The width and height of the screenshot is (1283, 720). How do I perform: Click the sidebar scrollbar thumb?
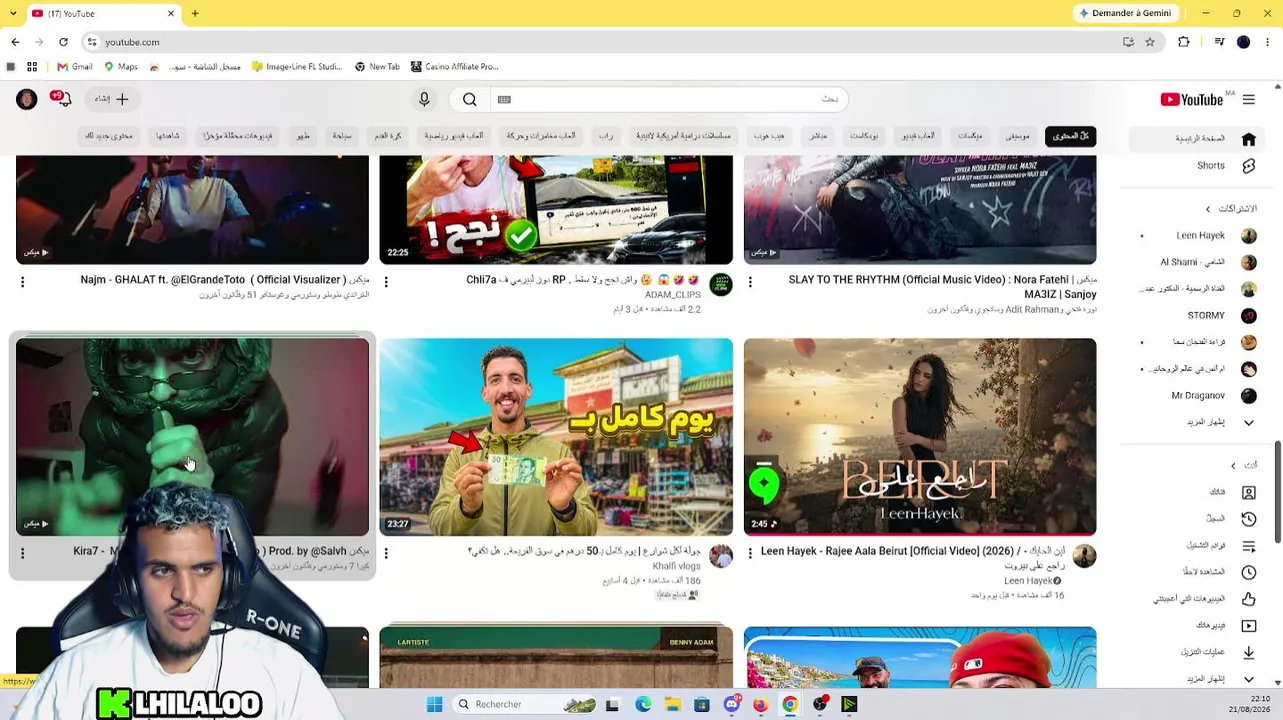click(x=1276, y=493)
